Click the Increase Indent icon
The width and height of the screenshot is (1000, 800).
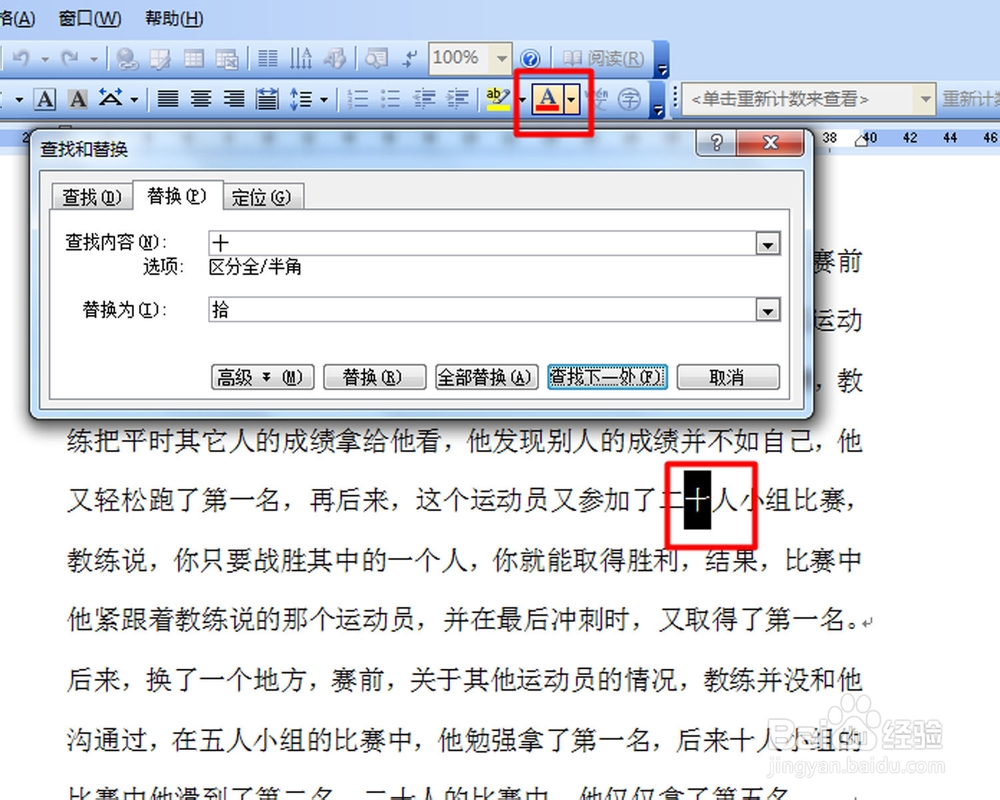pos(457,99)
